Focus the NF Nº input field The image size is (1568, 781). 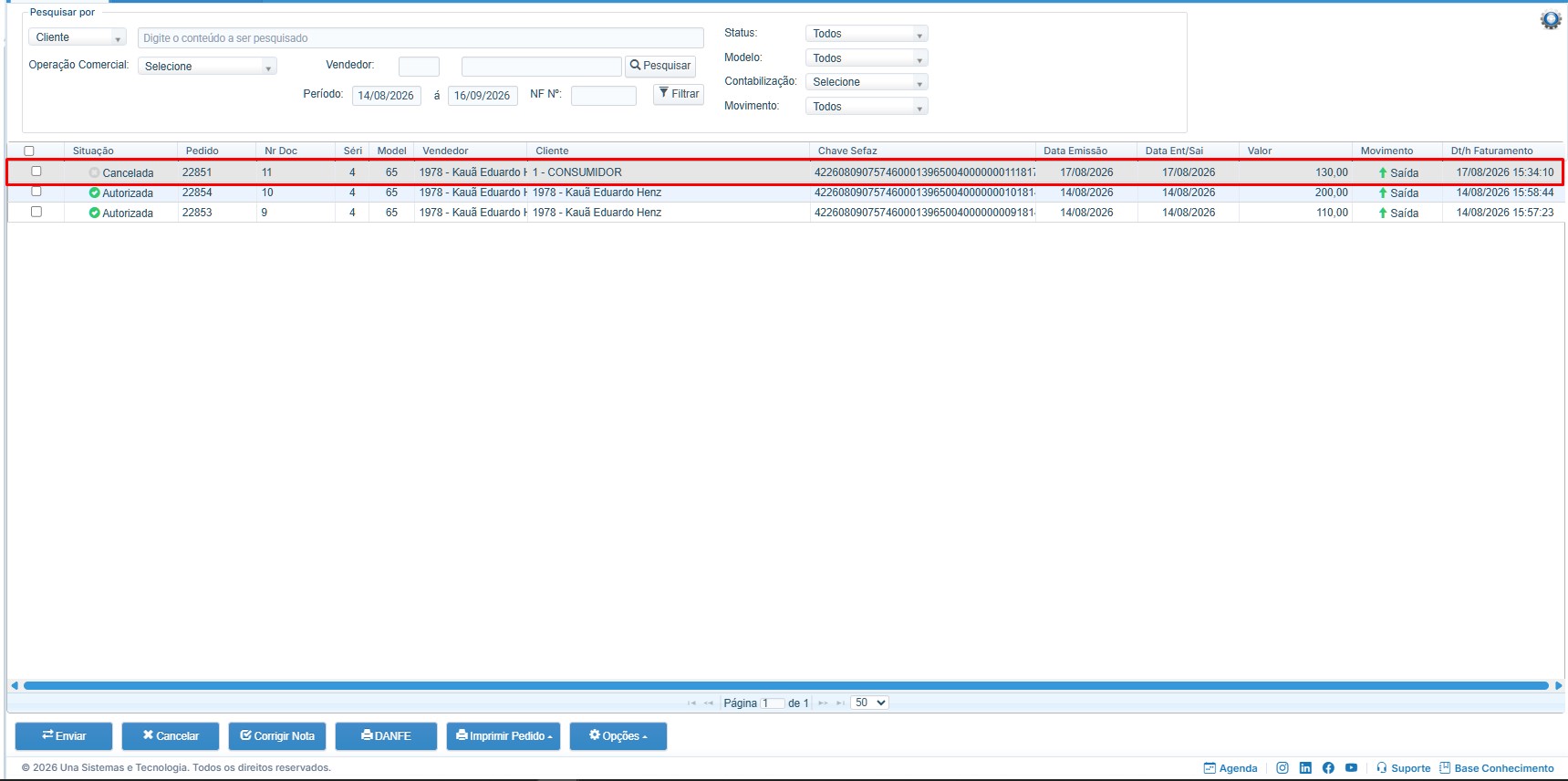click(604, 96)
